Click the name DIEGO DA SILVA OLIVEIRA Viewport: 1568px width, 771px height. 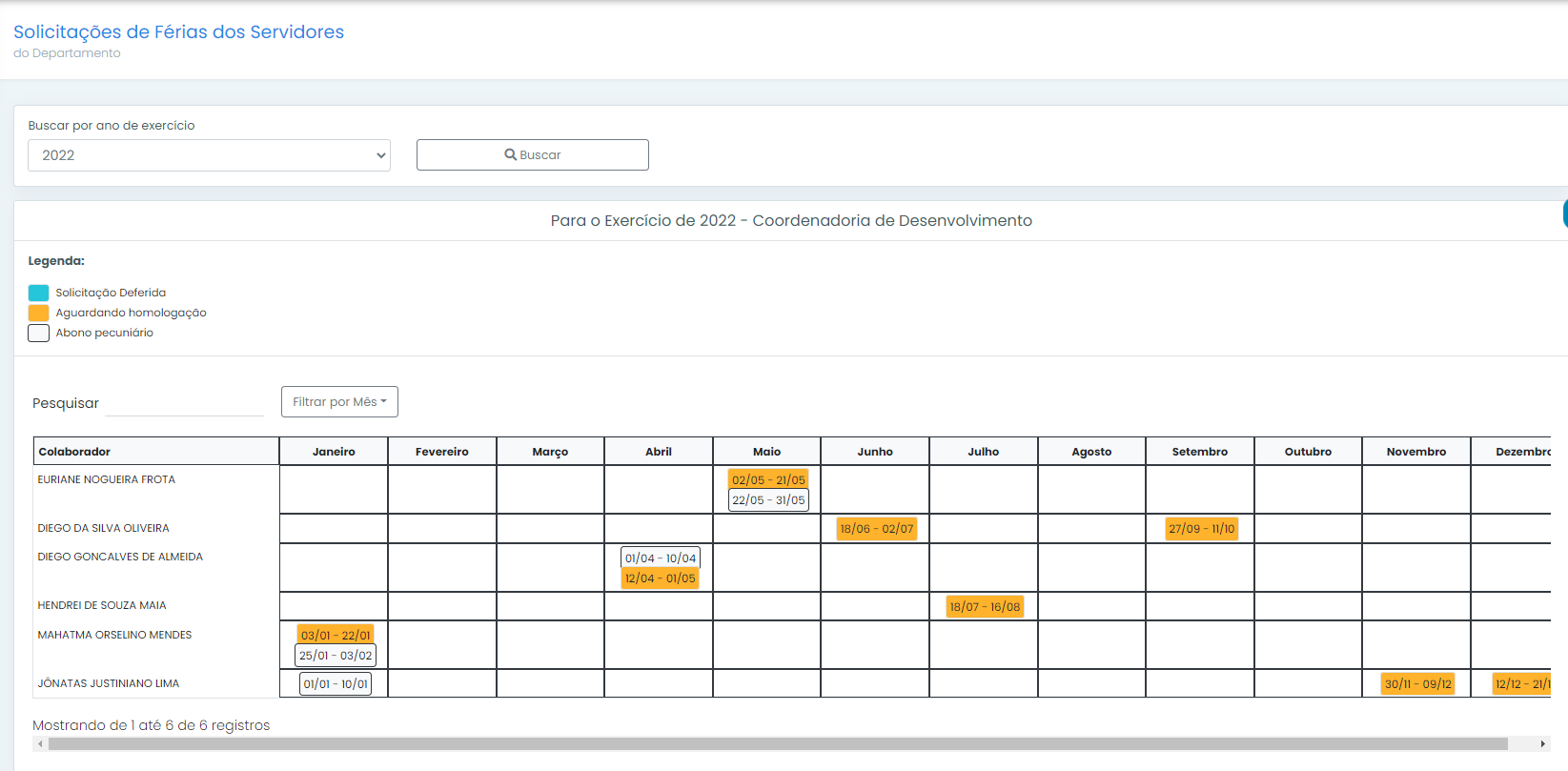tap(104, 528)
